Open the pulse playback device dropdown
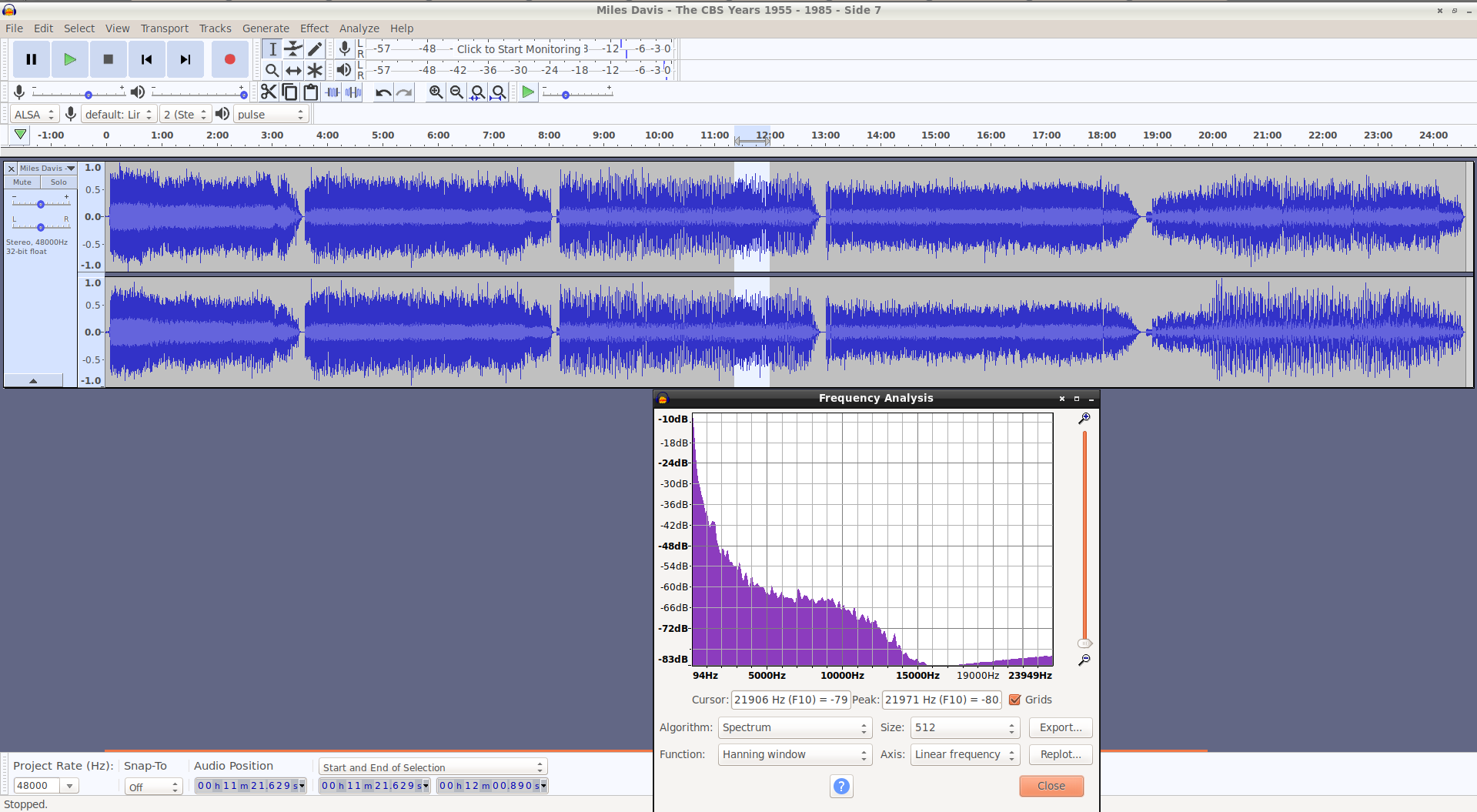The image size is (1477, 812). 271,114
